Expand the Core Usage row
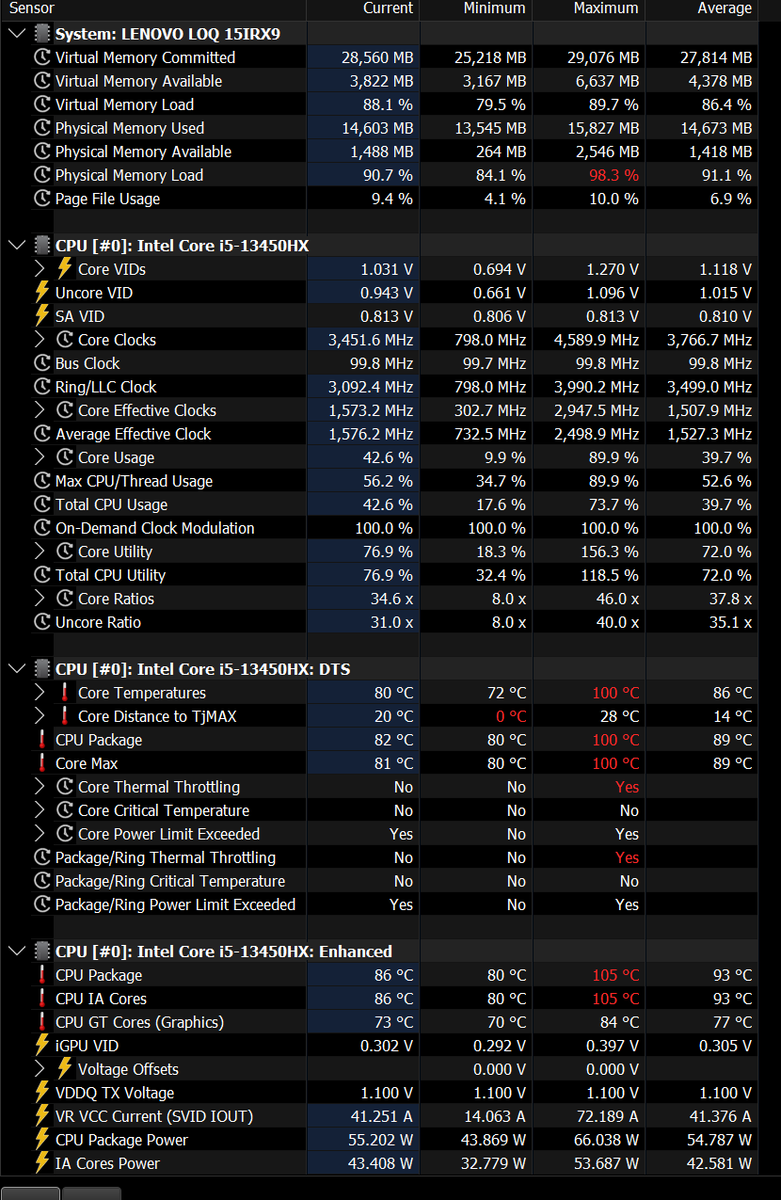 point(40,457)
